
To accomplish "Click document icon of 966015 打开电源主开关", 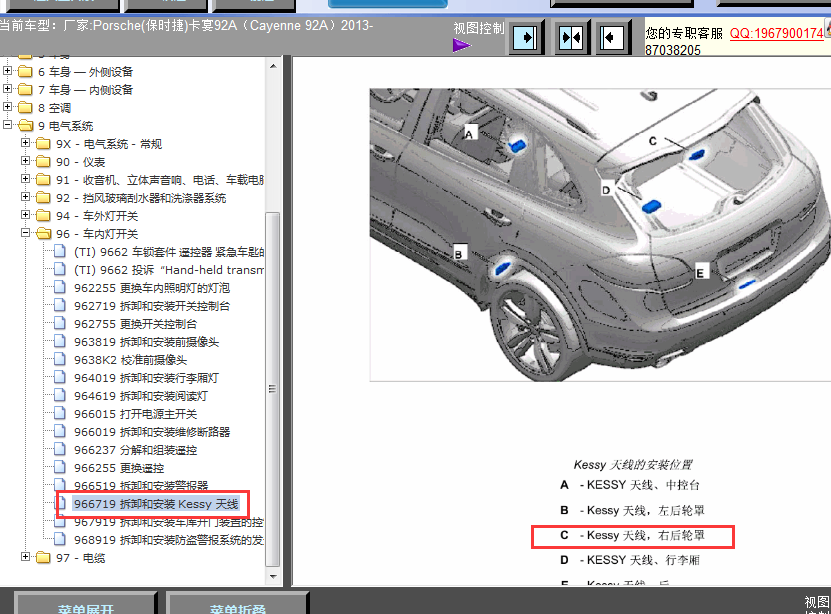I will 60,413.
